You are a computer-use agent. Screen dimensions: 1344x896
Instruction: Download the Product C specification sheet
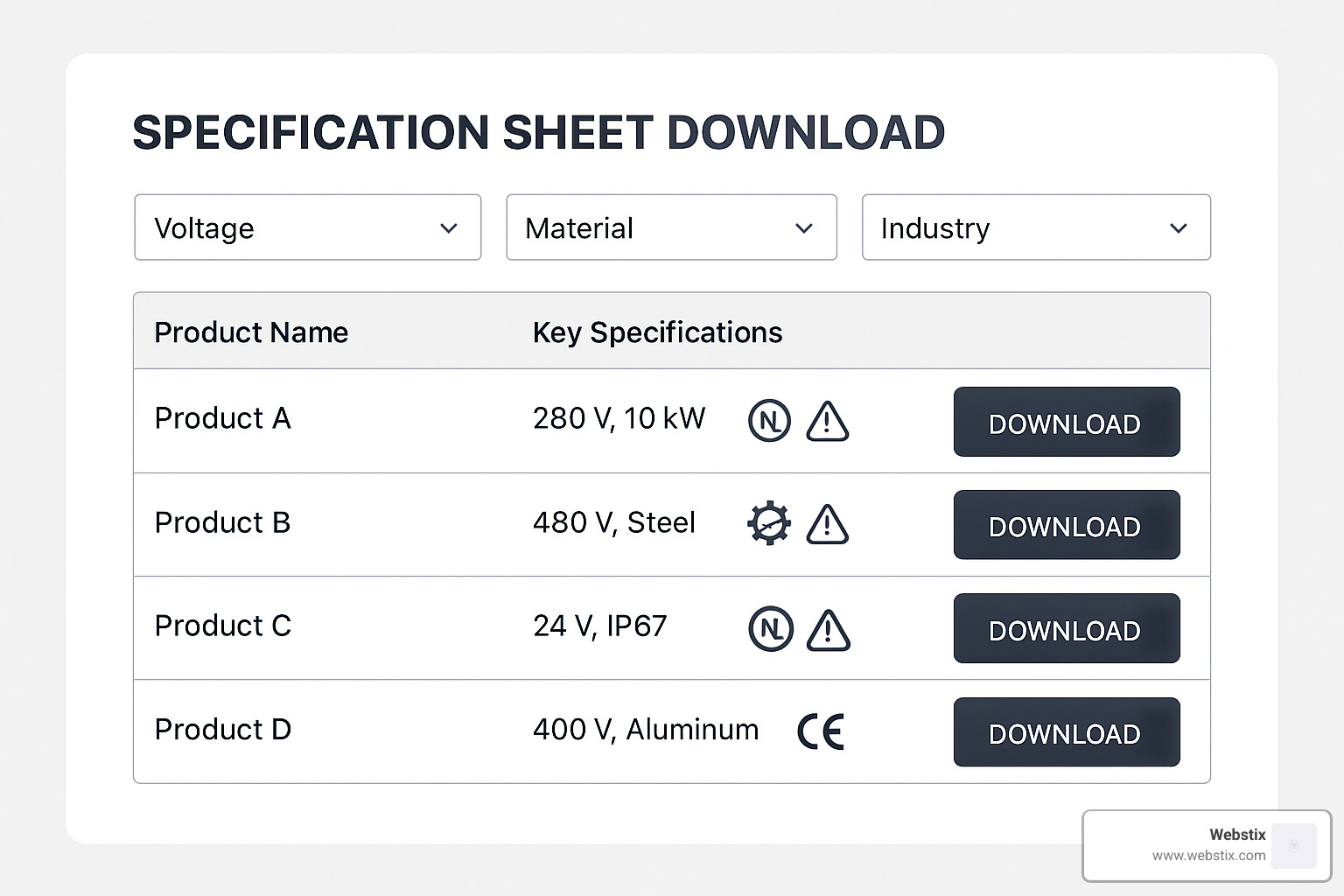tap(1066, 629)
